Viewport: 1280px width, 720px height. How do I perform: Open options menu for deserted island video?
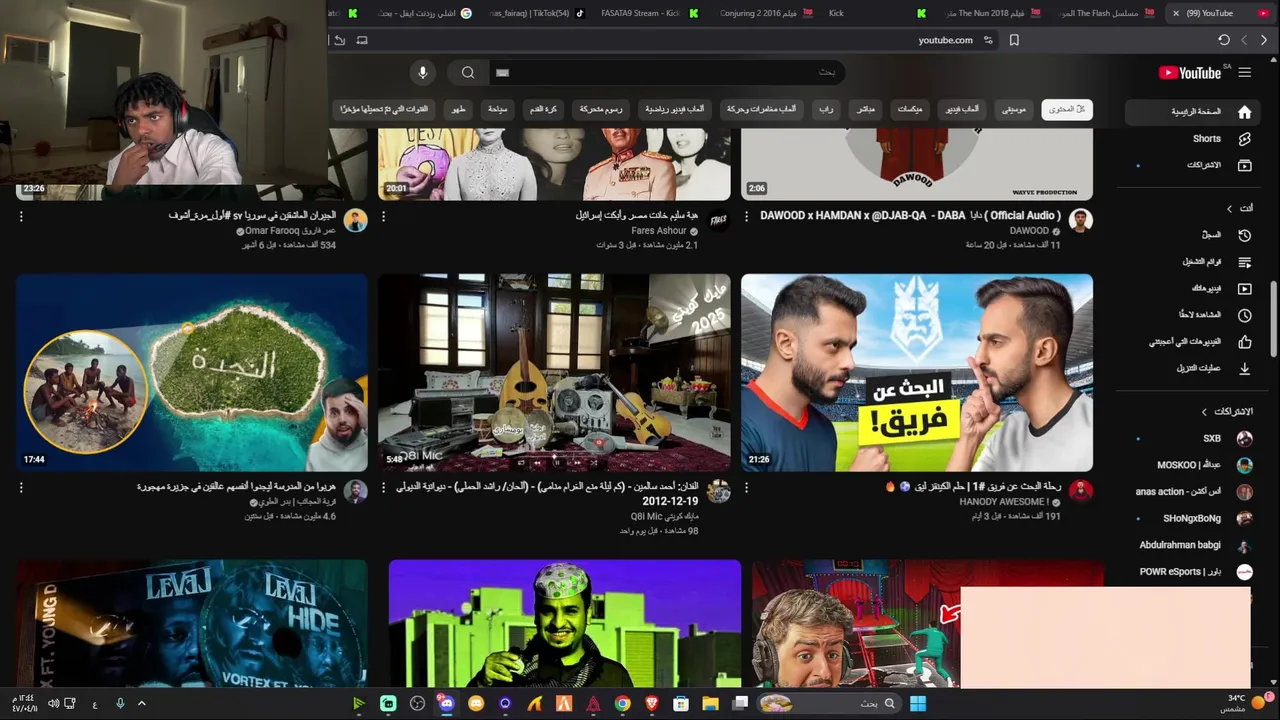coord(21,487)
